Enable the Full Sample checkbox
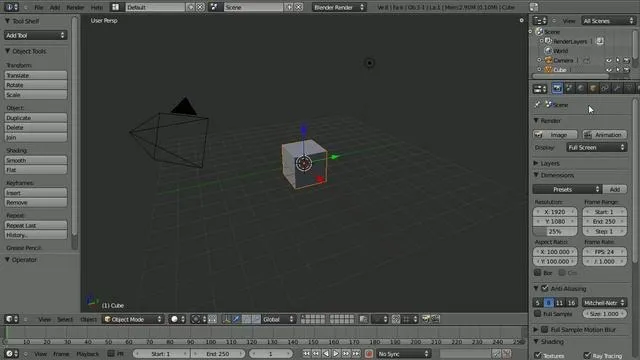640x360 pixels. [538, 313]
